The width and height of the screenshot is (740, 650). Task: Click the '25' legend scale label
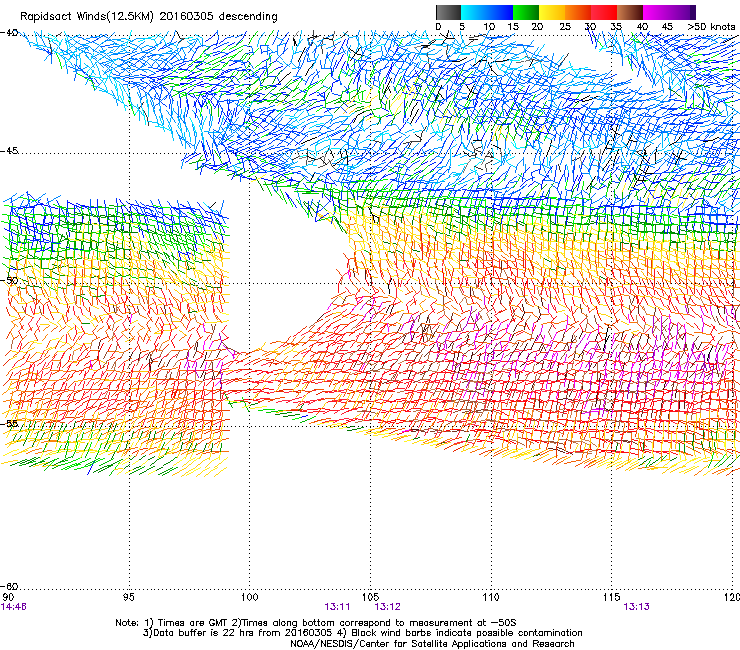[565, 27]
